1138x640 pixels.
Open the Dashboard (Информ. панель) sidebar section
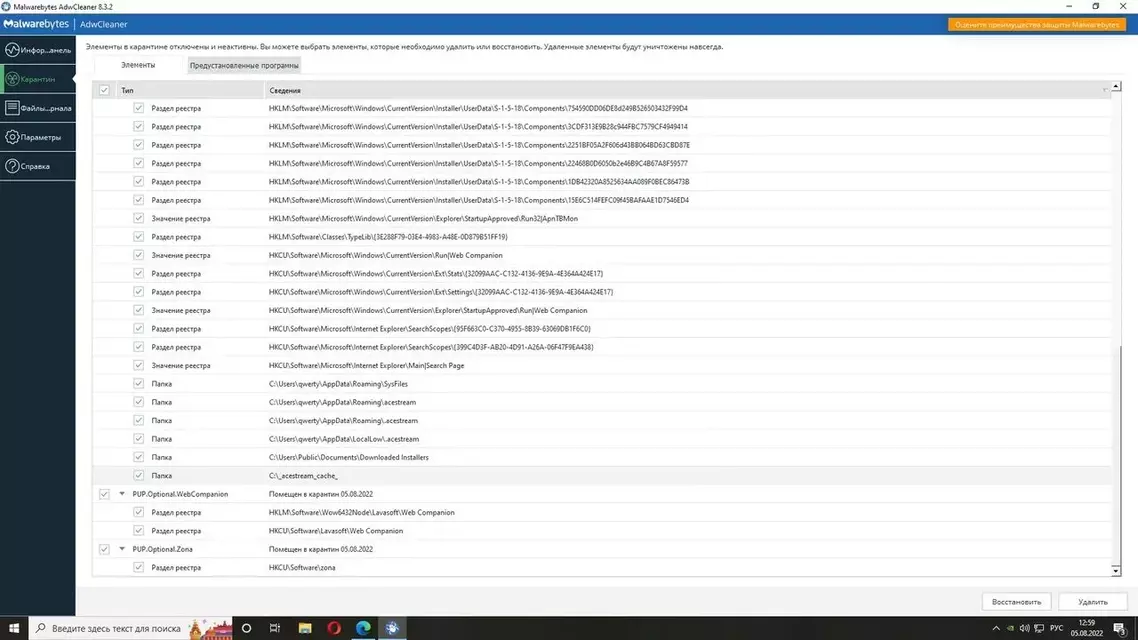[38, 50]
